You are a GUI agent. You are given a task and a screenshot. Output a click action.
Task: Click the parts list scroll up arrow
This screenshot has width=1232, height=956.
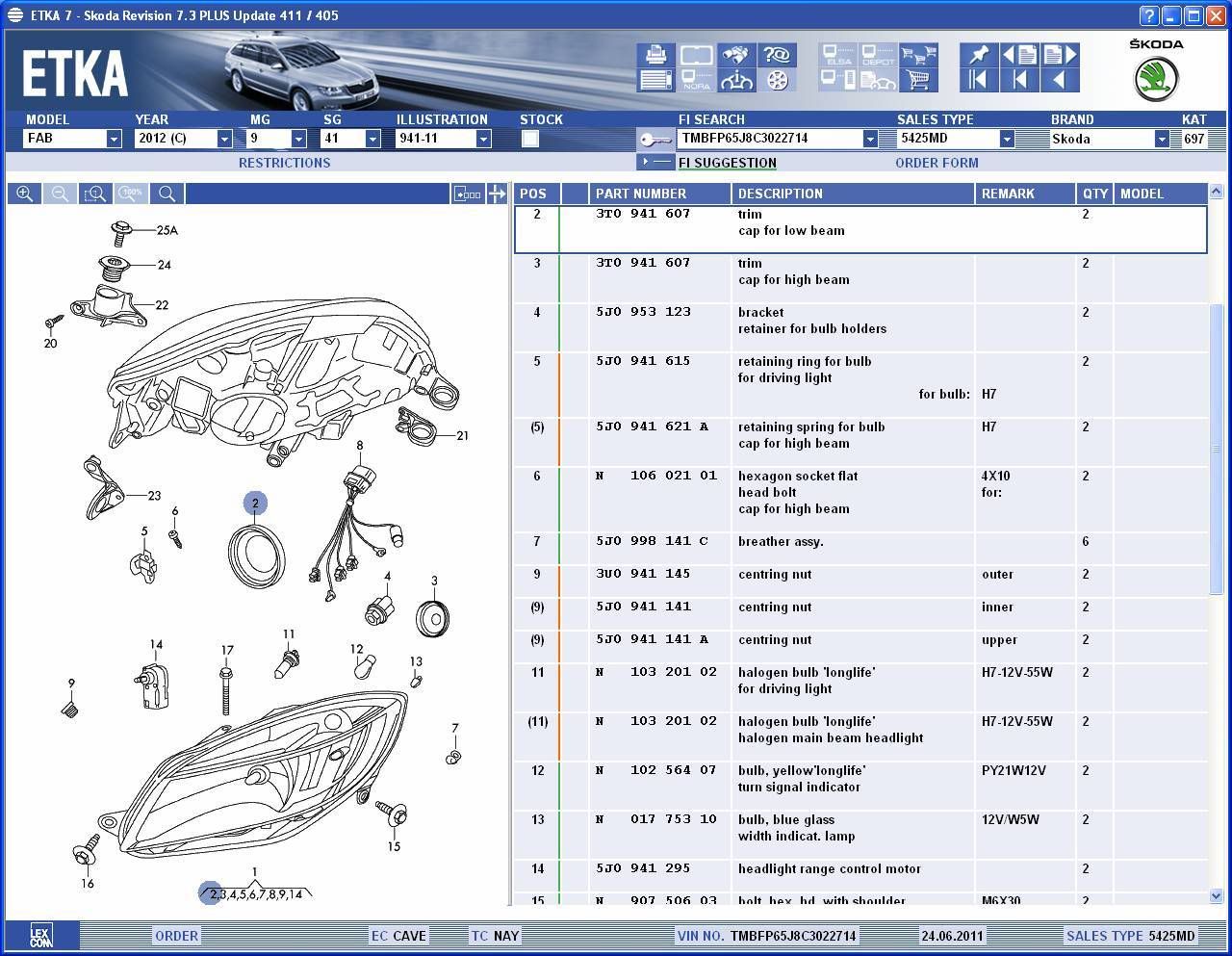pyautogui.click(x=1217, y=192)
